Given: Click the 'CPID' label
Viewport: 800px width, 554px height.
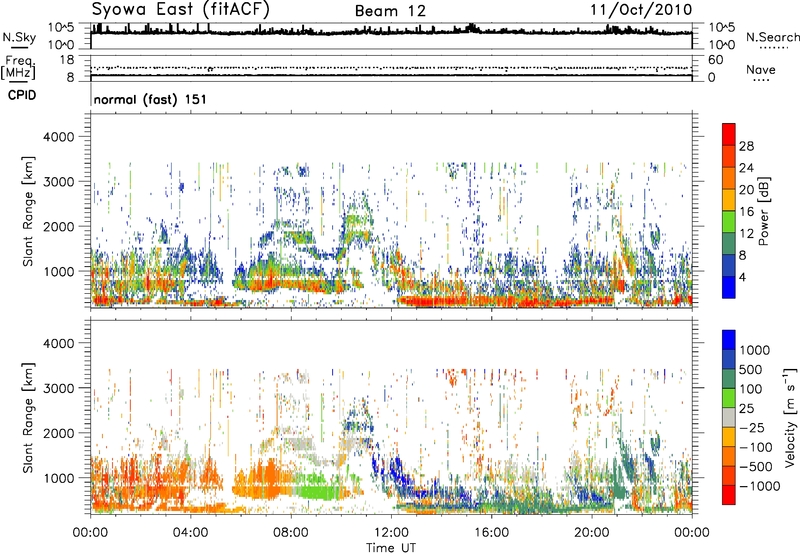Looking at the screenshot, I should click(22, 95).
